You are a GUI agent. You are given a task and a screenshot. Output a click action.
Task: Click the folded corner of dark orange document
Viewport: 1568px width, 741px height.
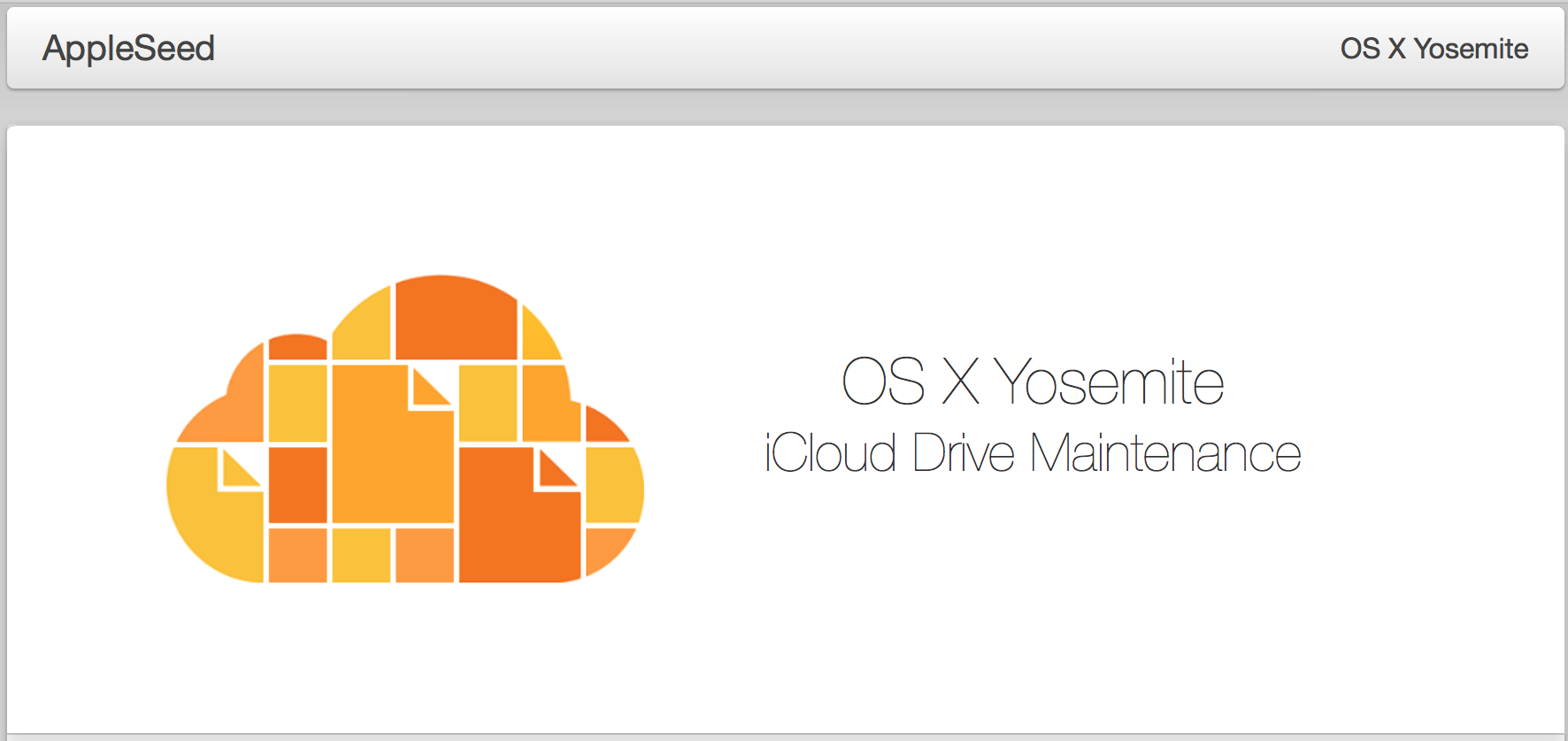(555, 469)
